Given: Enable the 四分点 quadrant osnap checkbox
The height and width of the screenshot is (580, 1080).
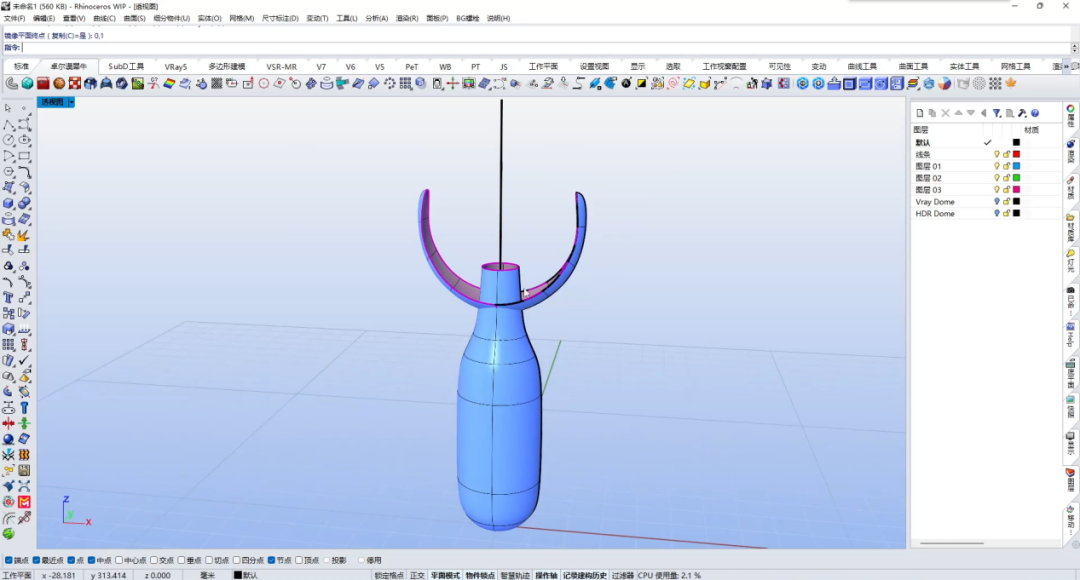Looking at the screenshot, I should (236, 560).
